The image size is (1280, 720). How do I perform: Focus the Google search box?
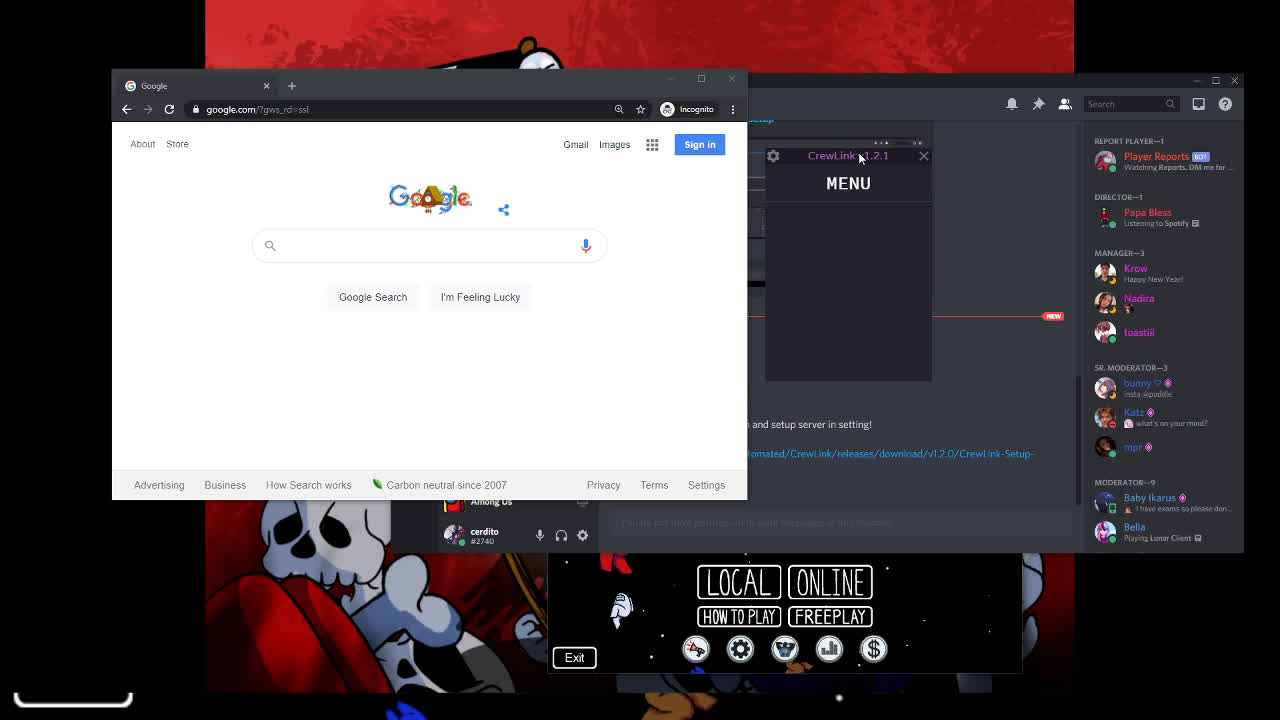[x=429, y=246]
